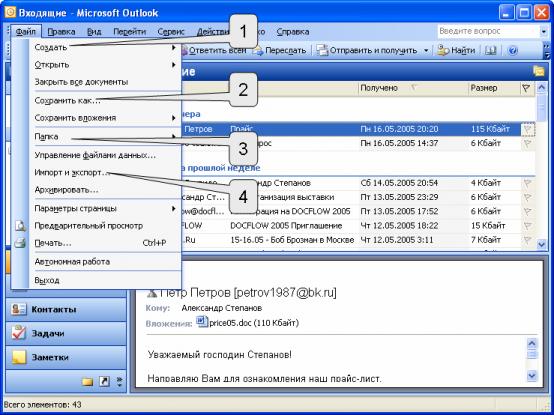
Task: Click message list scroll down arrow
Action: 541,244
